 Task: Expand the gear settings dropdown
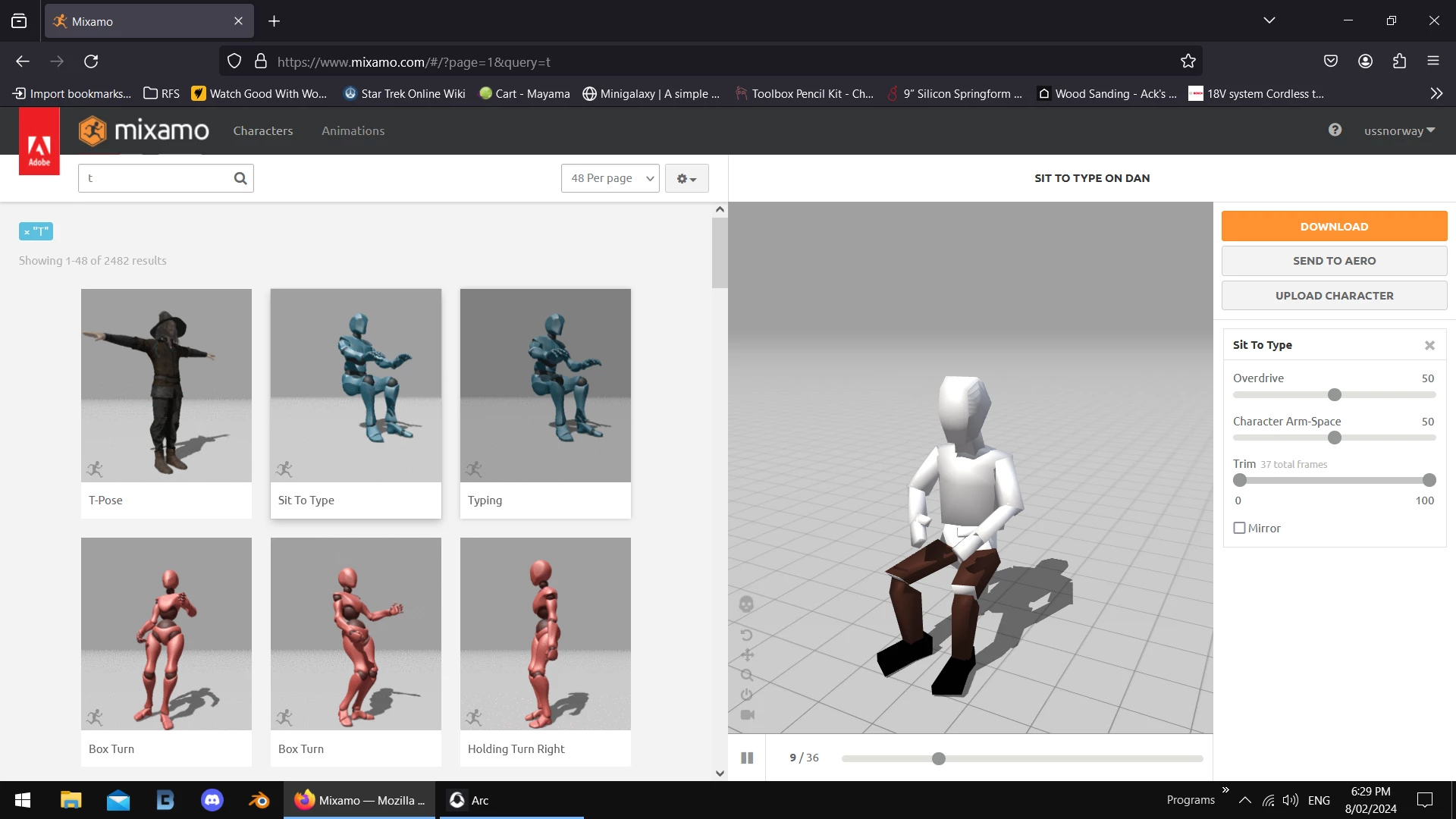686,178
